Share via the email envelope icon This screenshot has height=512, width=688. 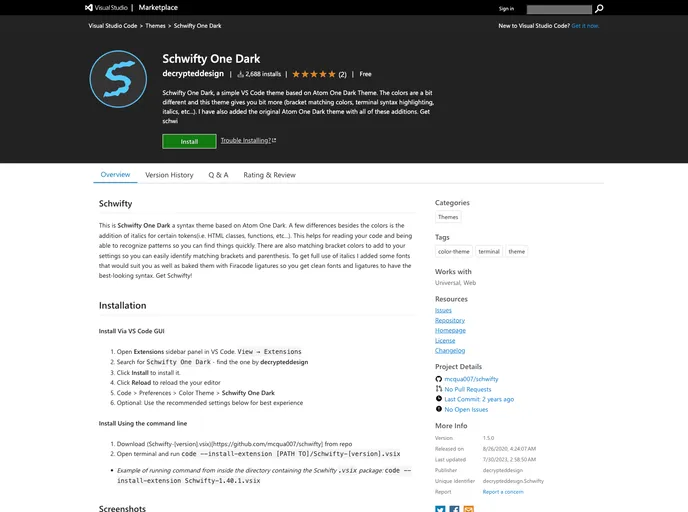pyautogui.click(x=470, y=509)
